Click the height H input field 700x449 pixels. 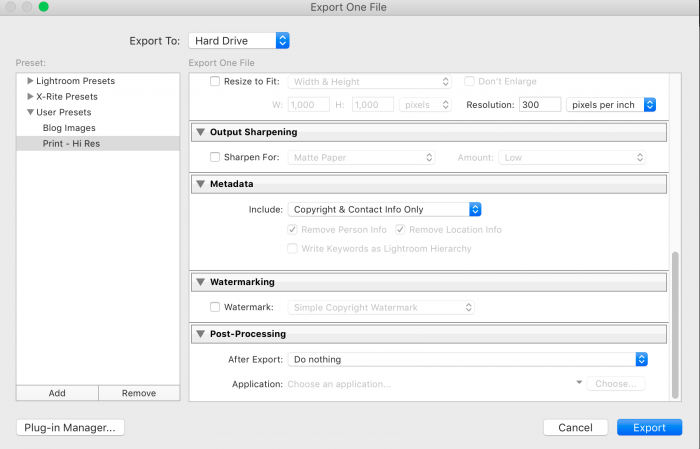373,105
